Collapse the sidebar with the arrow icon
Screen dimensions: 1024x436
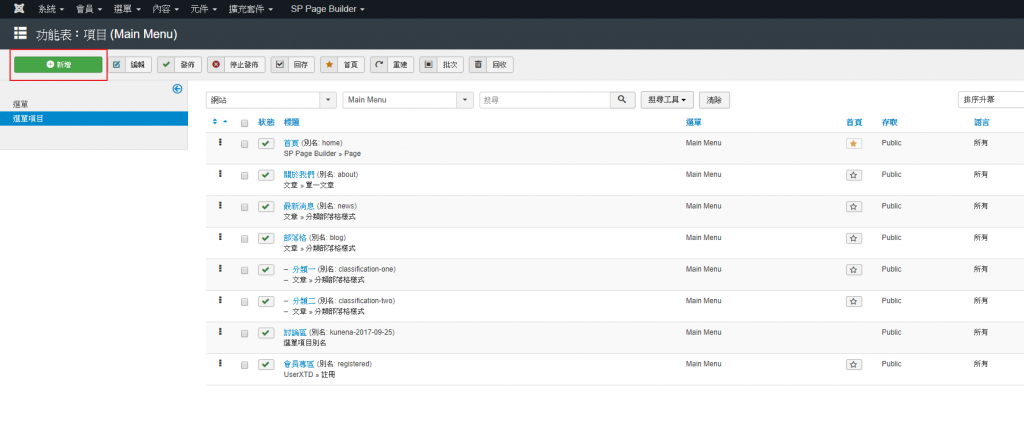(x=177, y=89)
